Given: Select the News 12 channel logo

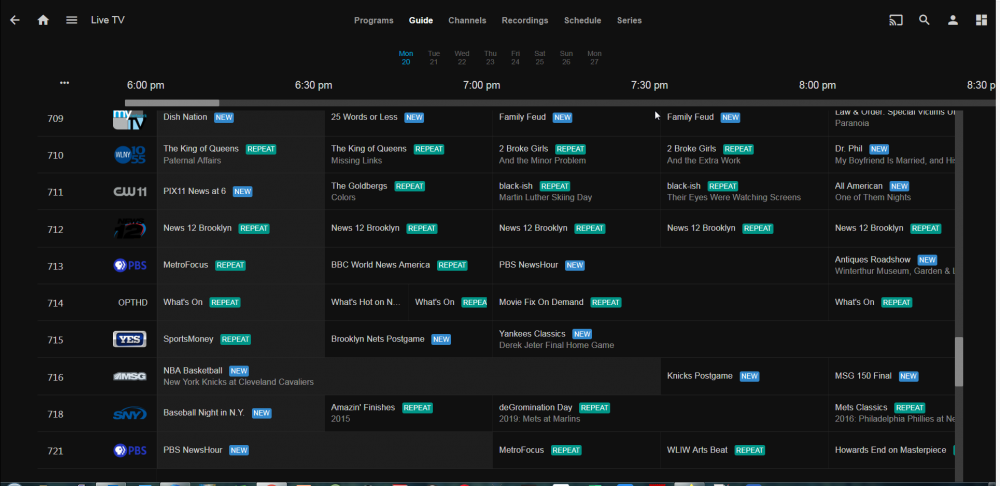Looking at the screenshot, I should pyautogui.click(x=129, y=228).
